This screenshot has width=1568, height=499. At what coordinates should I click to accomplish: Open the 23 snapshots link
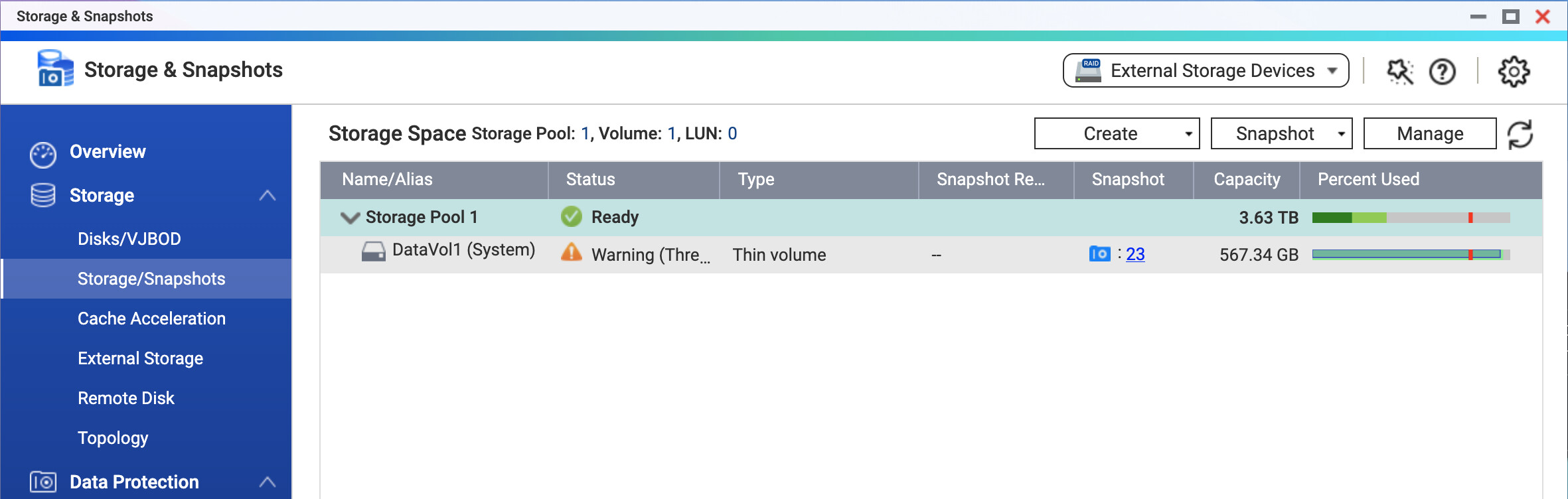point(1135,254)
